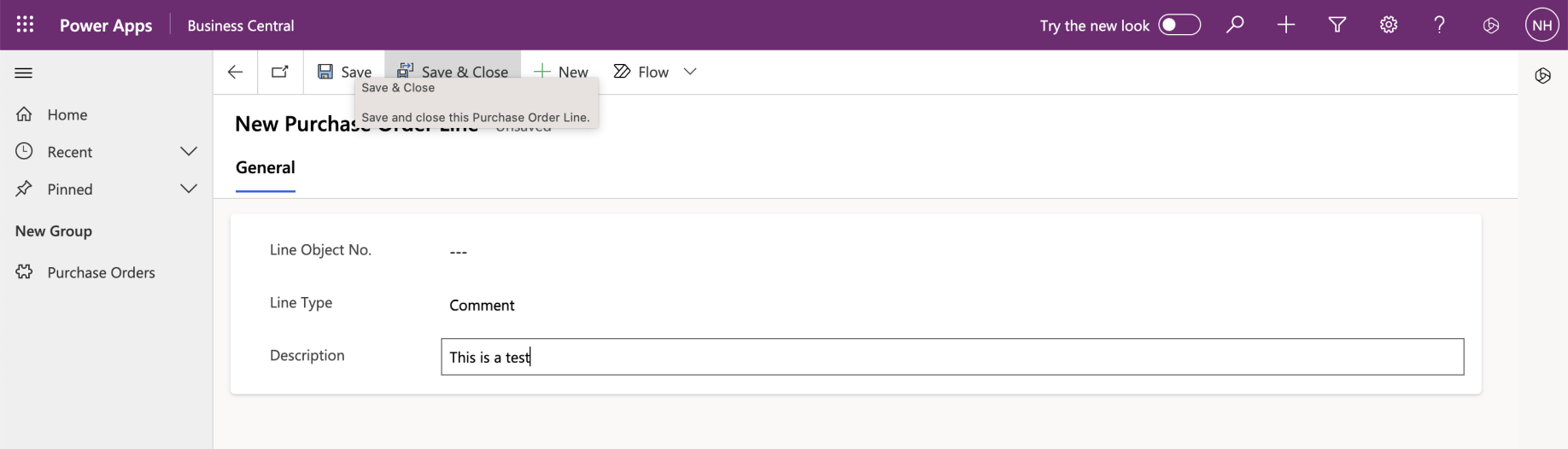This screenshot has width=1568, height=449.
Task: Expand the Pinned section chevron
Action: [189, 189]
